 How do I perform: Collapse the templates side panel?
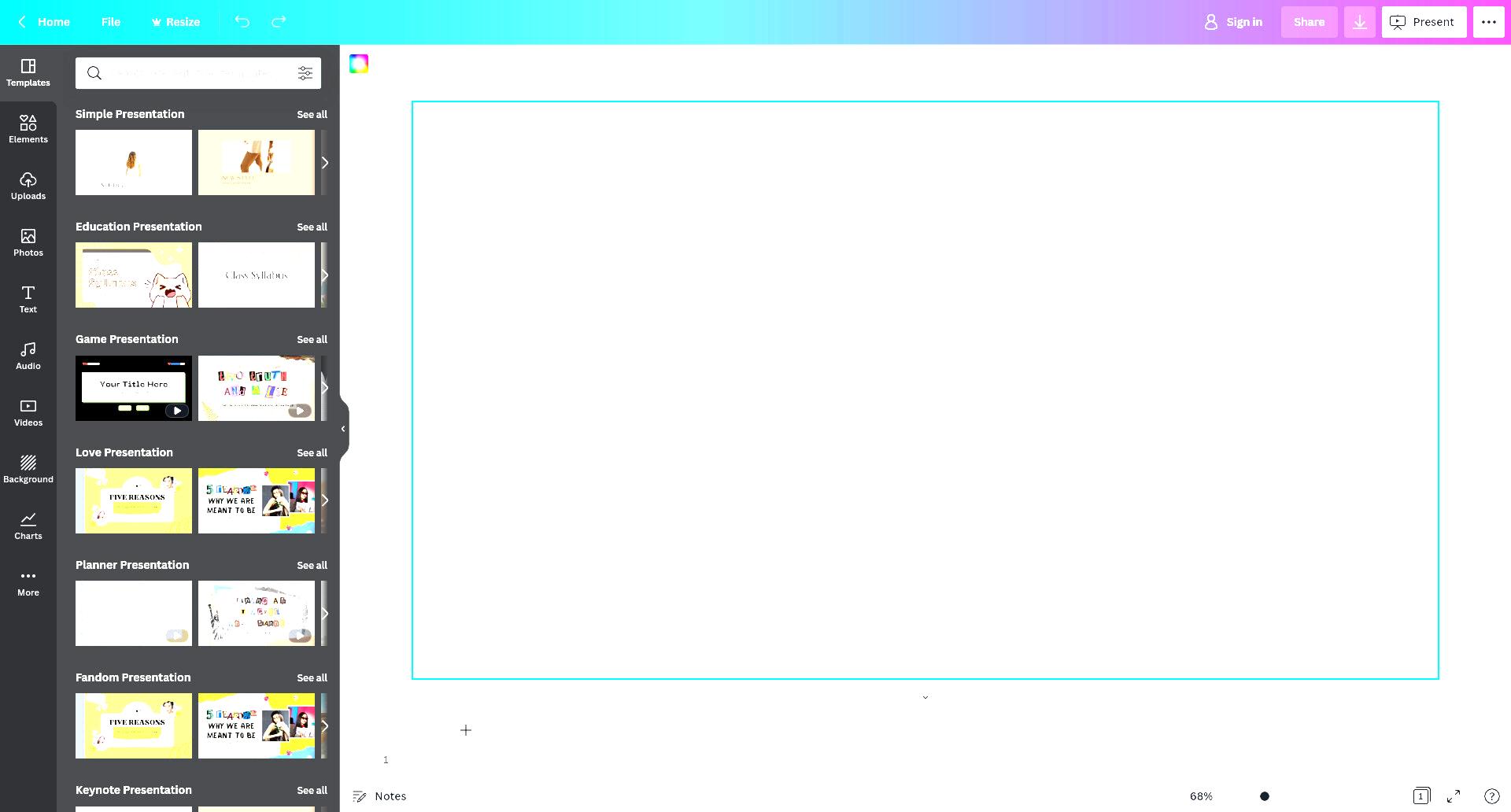pos(343,429)
